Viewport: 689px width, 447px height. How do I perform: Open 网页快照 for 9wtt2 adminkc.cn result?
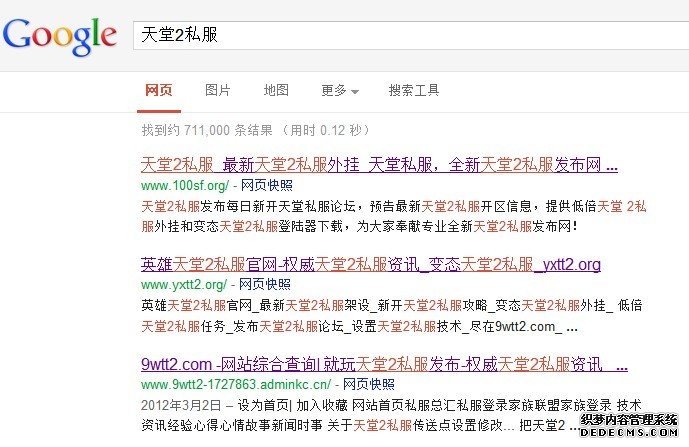click(369, 385)
